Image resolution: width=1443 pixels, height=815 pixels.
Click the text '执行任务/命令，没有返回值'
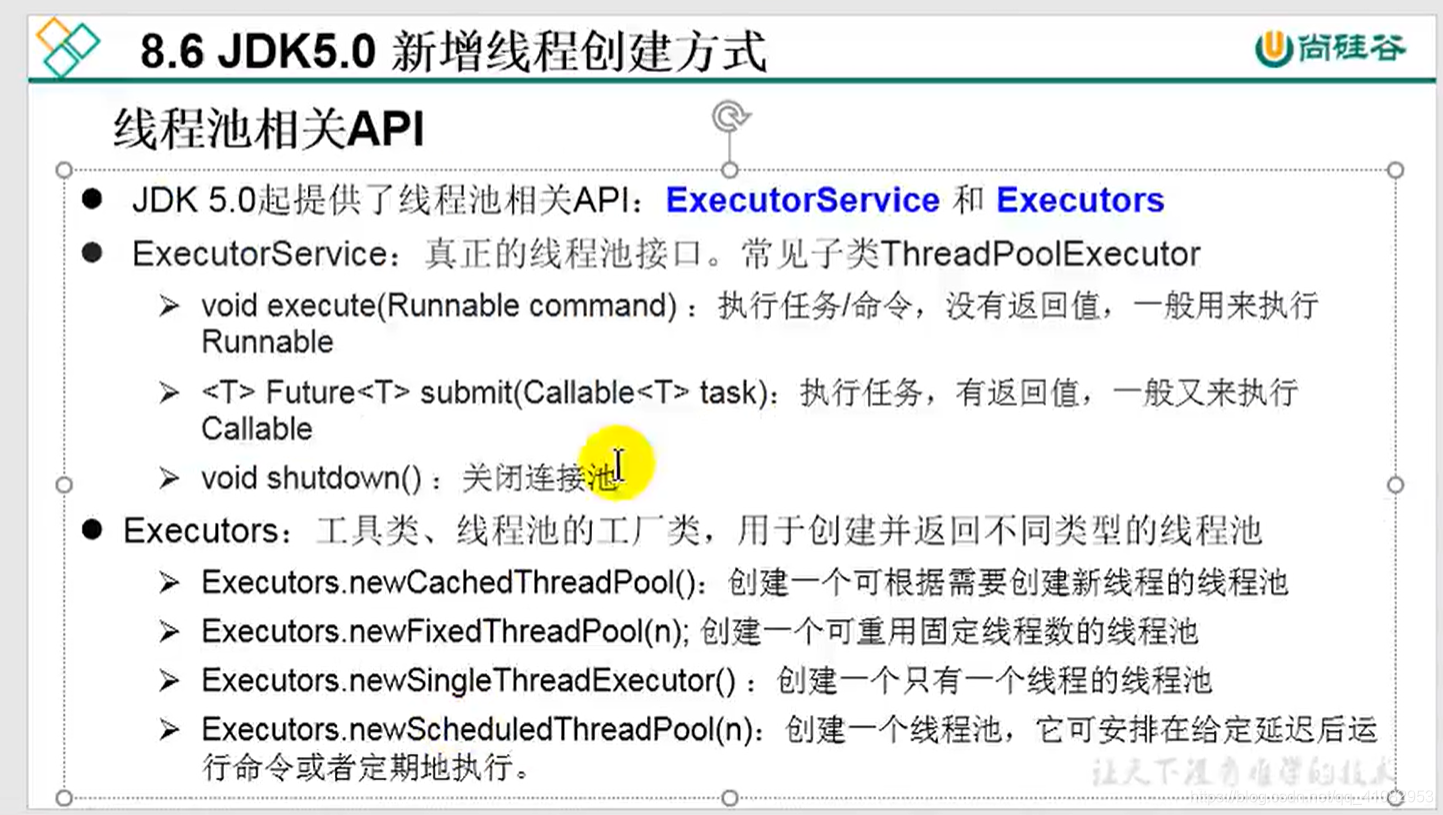(909, 305)
